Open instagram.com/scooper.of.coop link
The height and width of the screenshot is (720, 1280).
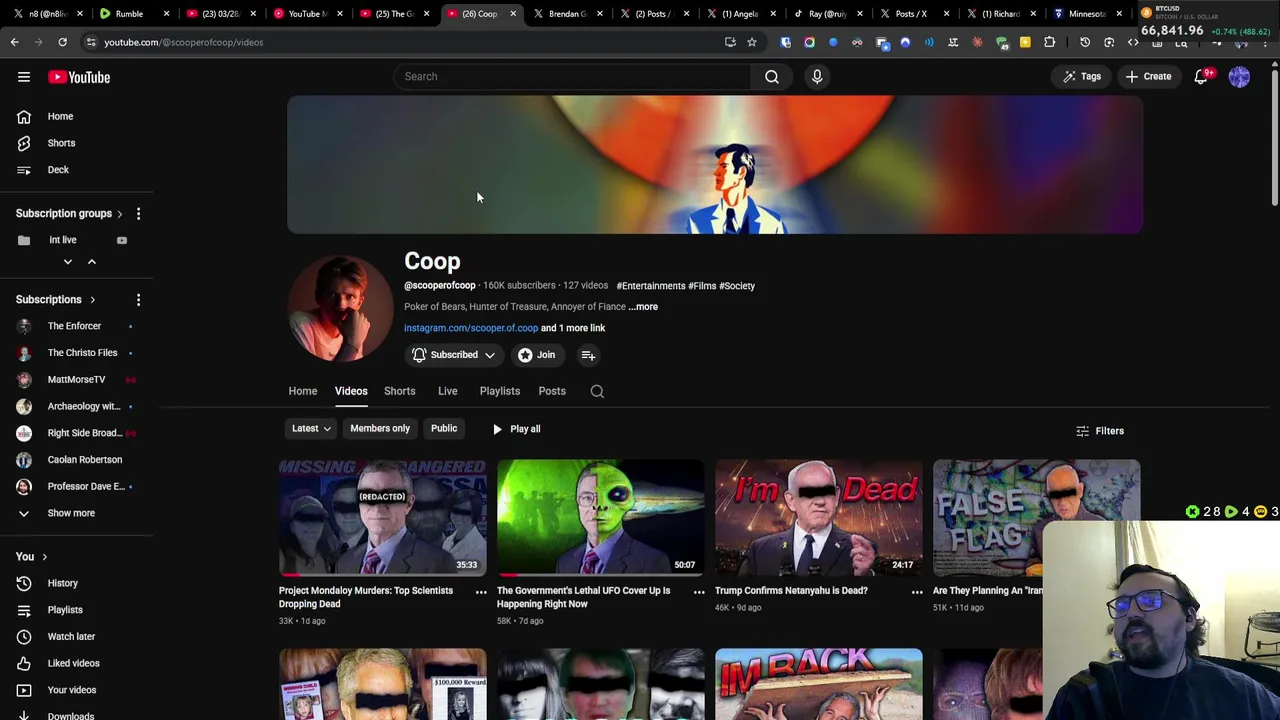[471, 328]
